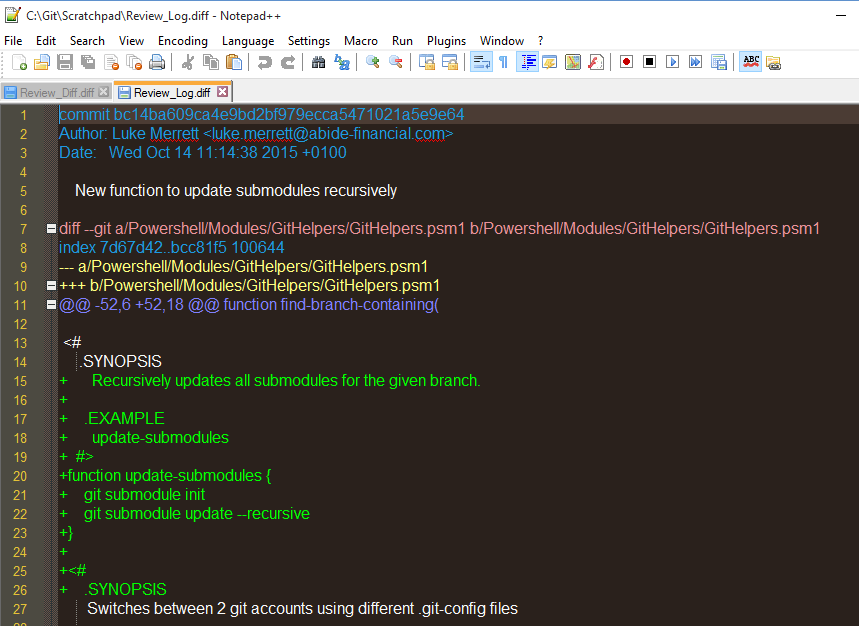Toggle word wrap

[x=480, y=62]
